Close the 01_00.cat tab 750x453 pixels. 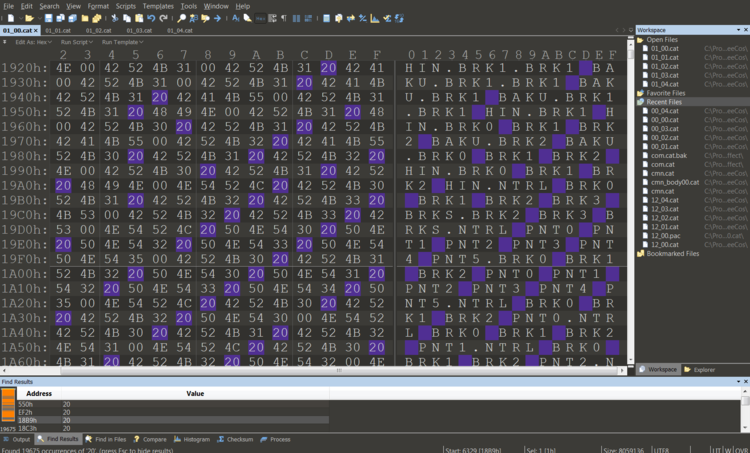click(35, 30)
